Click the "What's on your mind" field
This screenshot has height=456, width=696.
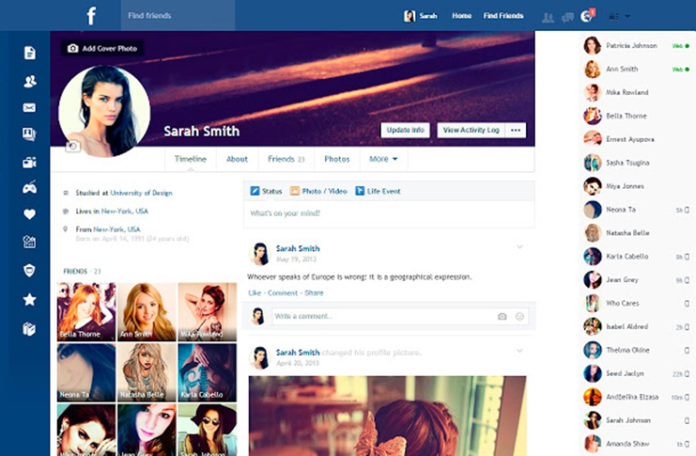pyautogui.click(x=388, y=214)
